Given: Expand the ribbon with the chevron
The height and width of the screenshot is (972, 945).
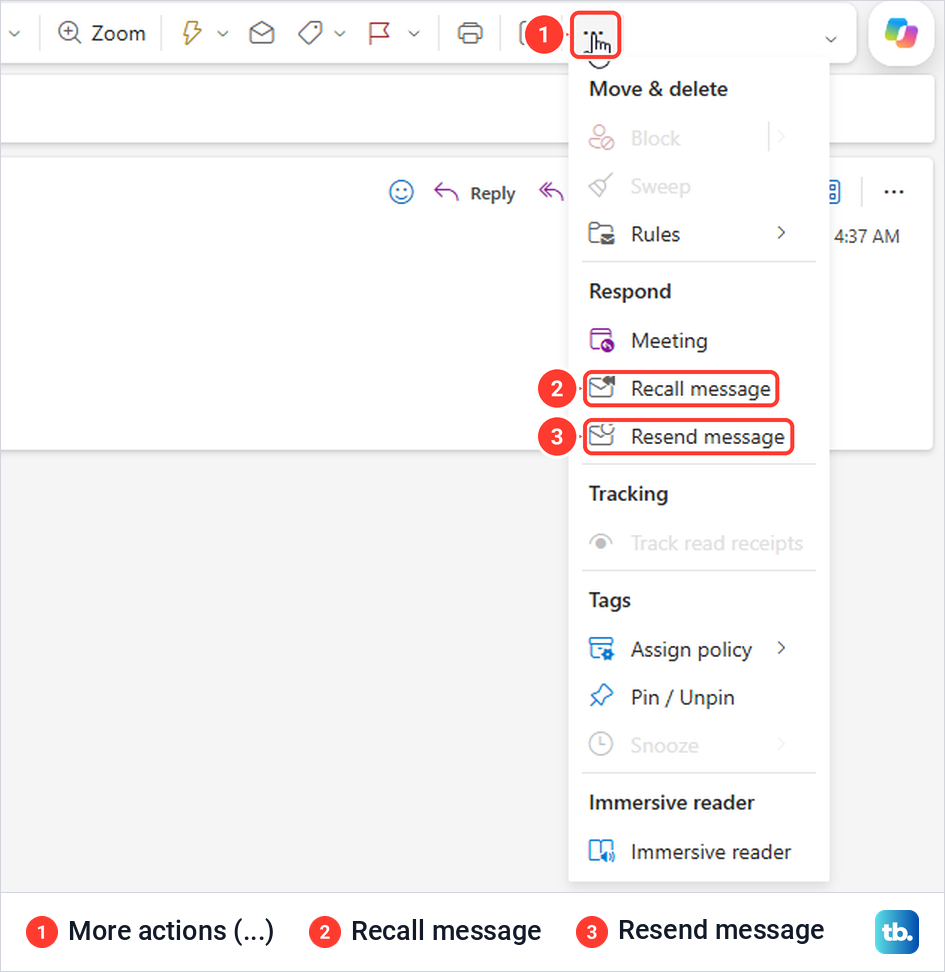Looking at the screenshot, I should tap(831, 39).
